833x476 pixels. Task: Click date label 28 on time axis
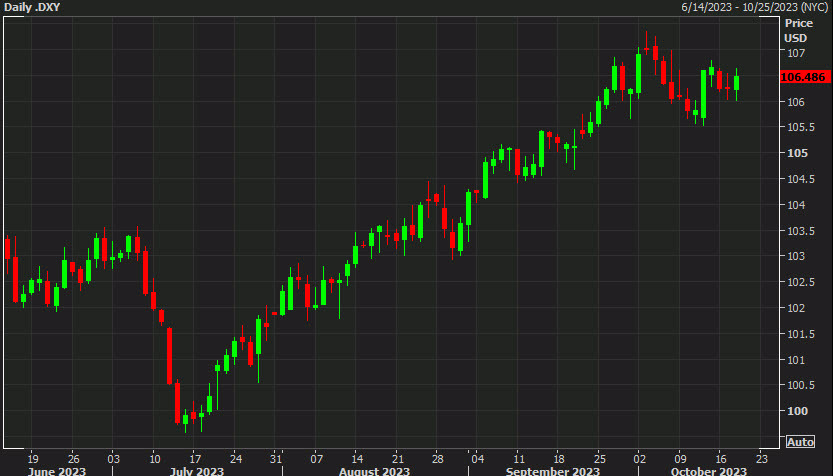[438, 459]
